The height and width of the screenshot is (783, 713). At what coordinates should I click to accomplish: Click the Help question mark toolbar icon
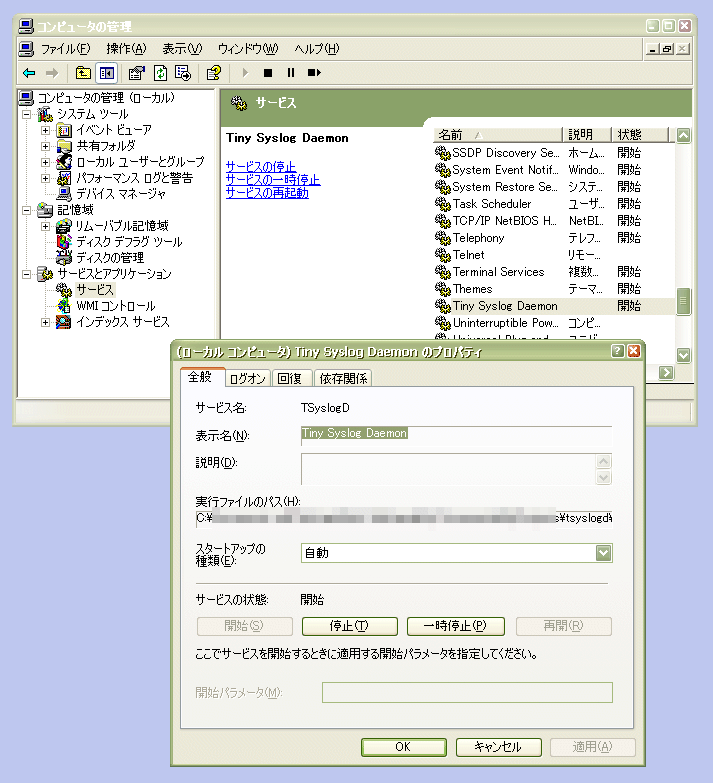(213, 73)
